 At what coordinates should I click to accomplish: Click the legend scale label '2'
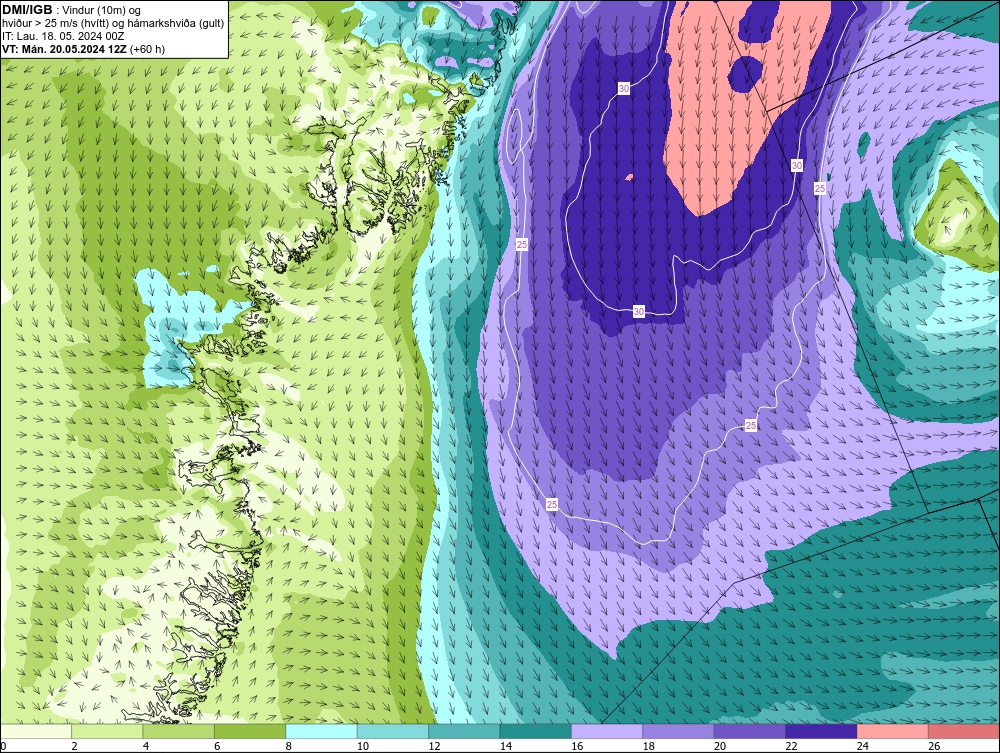click(75, 746)
